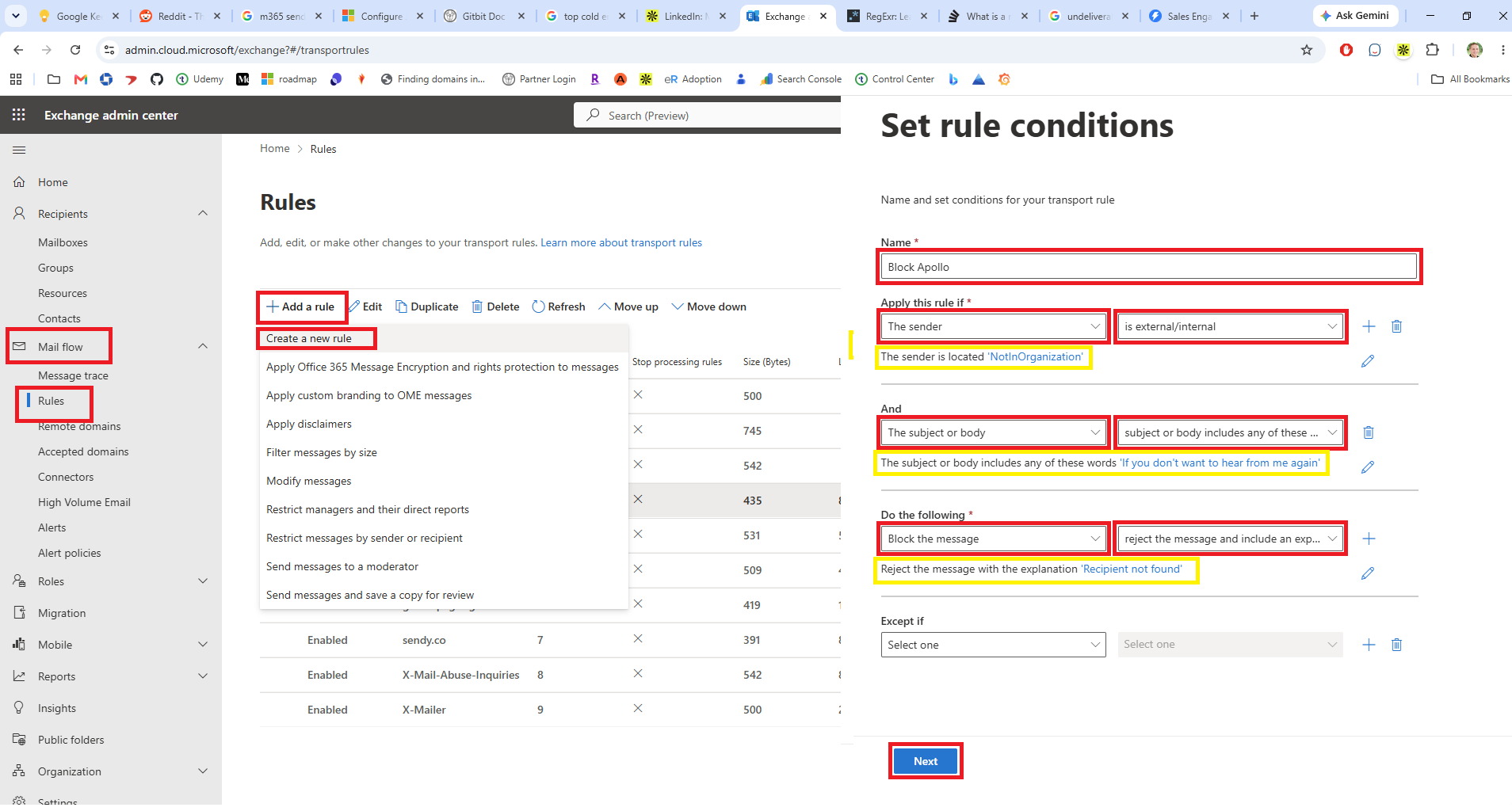Delete the sender condition with trash icon

tap(1397, 326)
